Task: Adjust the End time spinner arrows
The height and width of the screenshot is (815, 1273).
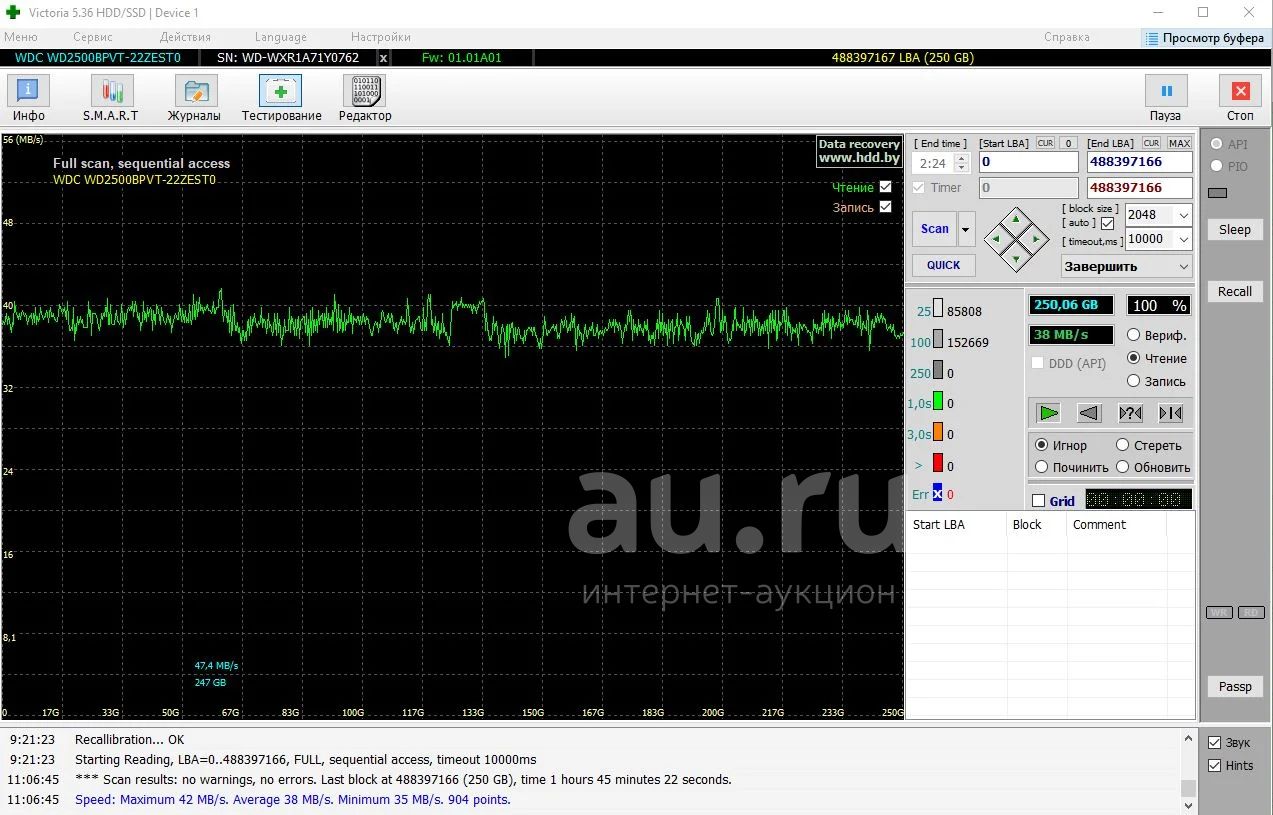Action: pyautogui.click(x=962, y=163)
